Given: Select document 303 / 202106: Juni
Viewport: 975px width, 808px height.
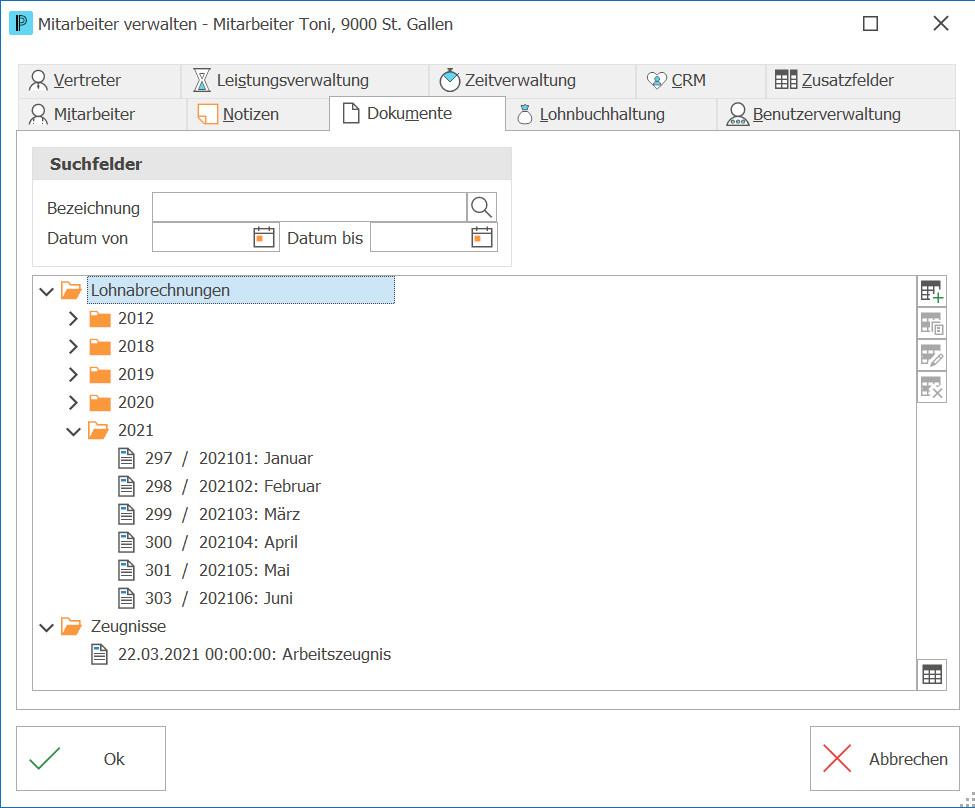Looking at the screenshot, I should (x=219, y=598).
